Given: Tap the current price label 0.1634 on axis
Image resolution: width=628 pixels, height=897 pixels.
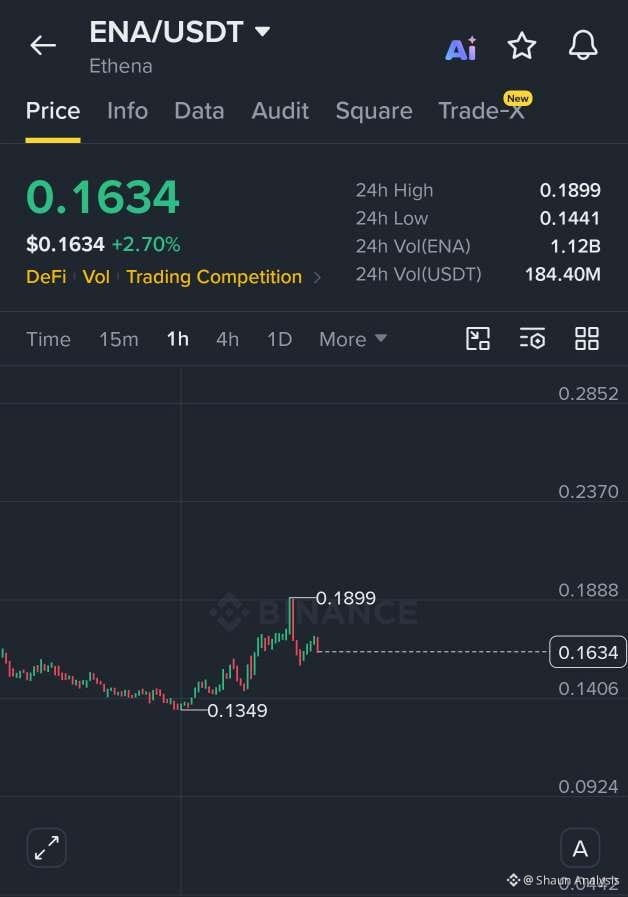Looking at the screenshot, I should pyautogui.click(x=588, y=652).
